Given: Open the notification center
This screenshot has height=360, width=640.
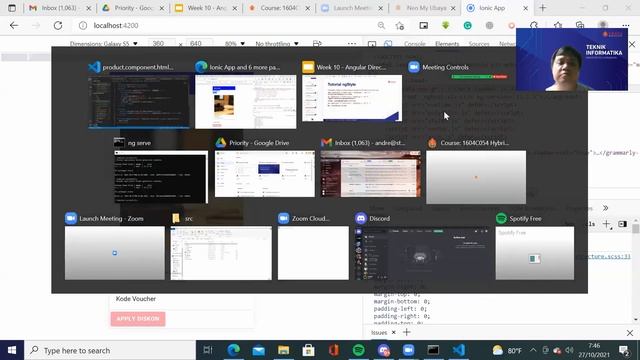Looking at the screenshot, I should click(x=624, y=350).
